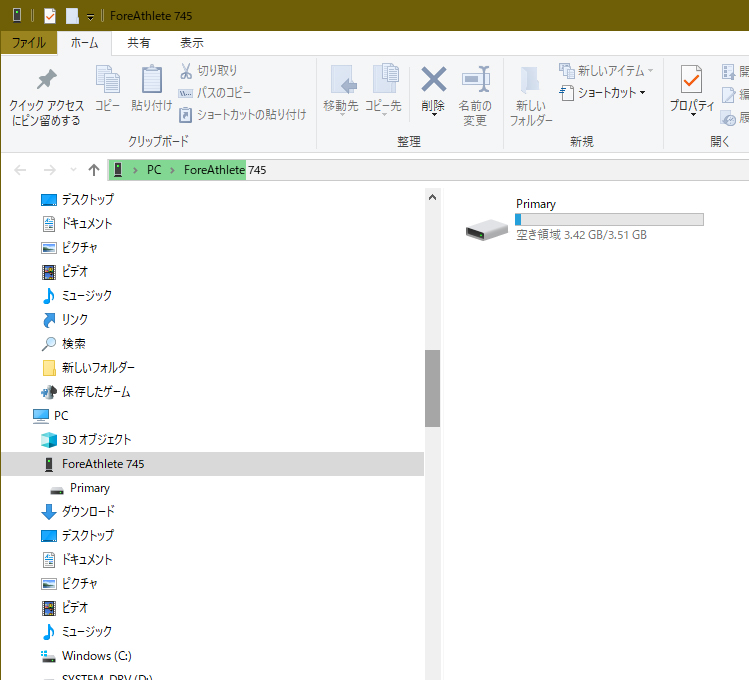Select ForeAthlete 745 in the navigation tree
Screen dimensions: 749x680
213,464
